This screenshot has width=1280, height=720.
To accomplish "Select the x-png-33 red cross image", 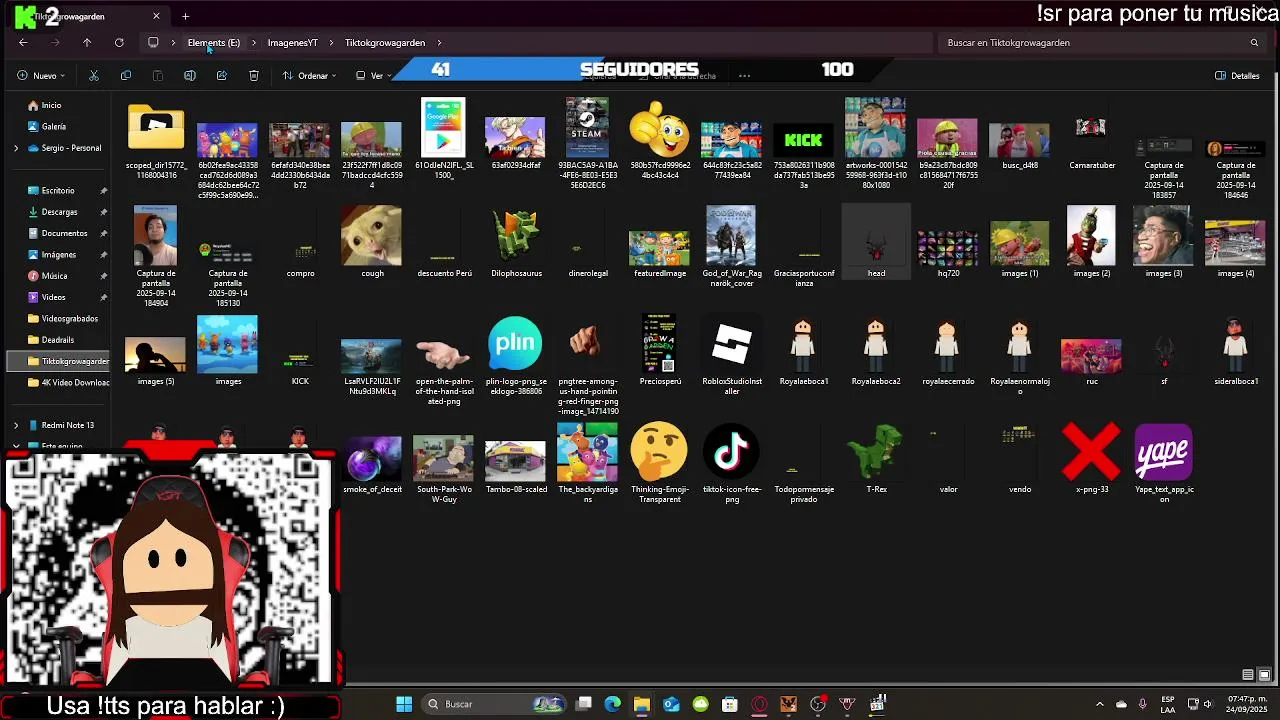I will 1092,459.
